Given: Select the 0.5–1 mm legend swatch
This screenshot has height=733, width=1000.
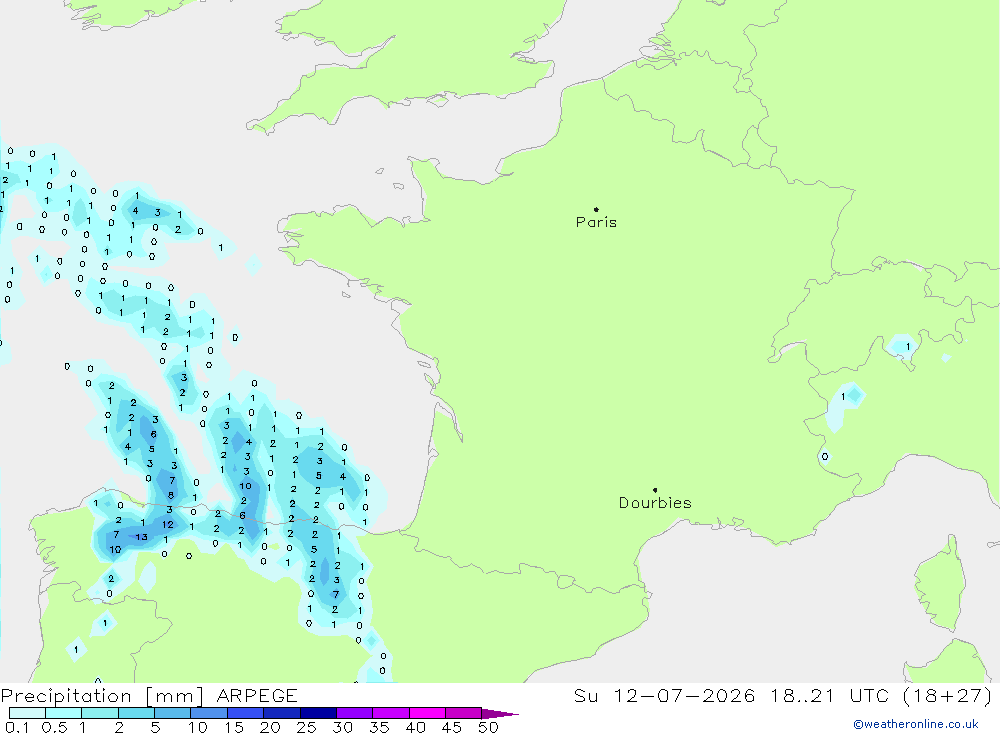Looking at the screenshot, I should [x=63, y=713].
